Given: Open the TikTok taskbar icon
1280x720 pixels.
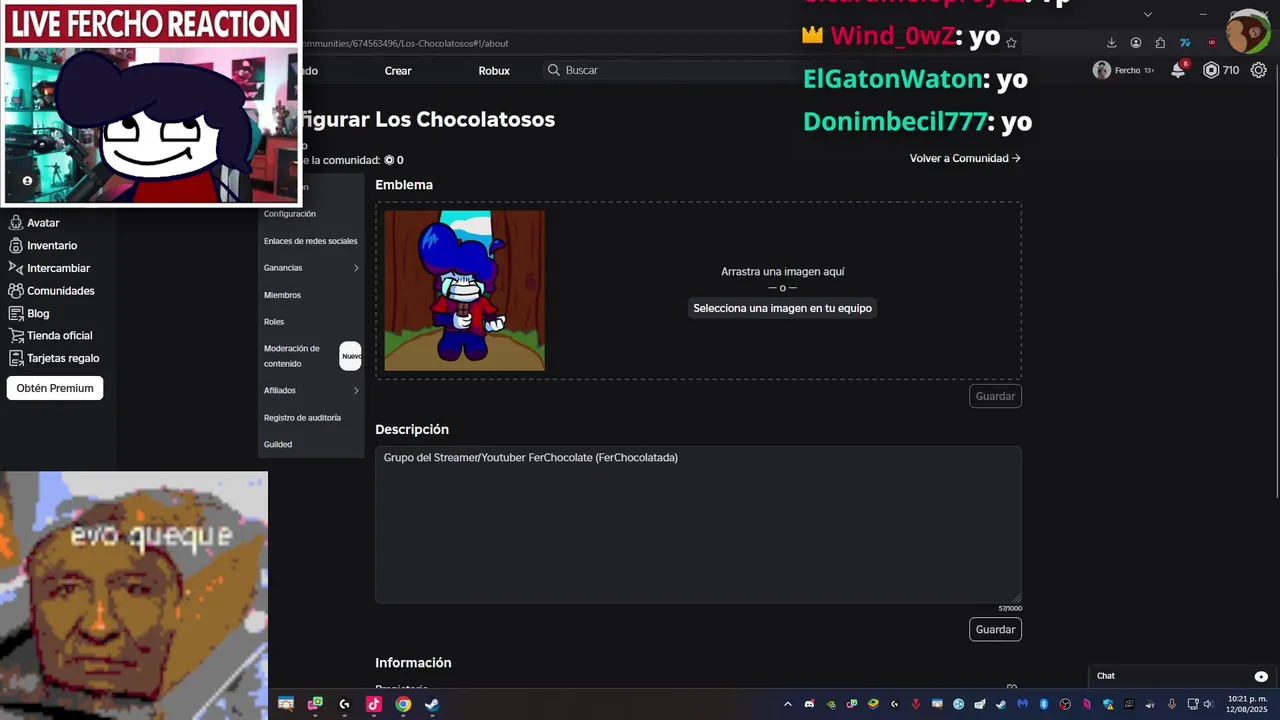Looking at the screenshot, I should [374, 704].
